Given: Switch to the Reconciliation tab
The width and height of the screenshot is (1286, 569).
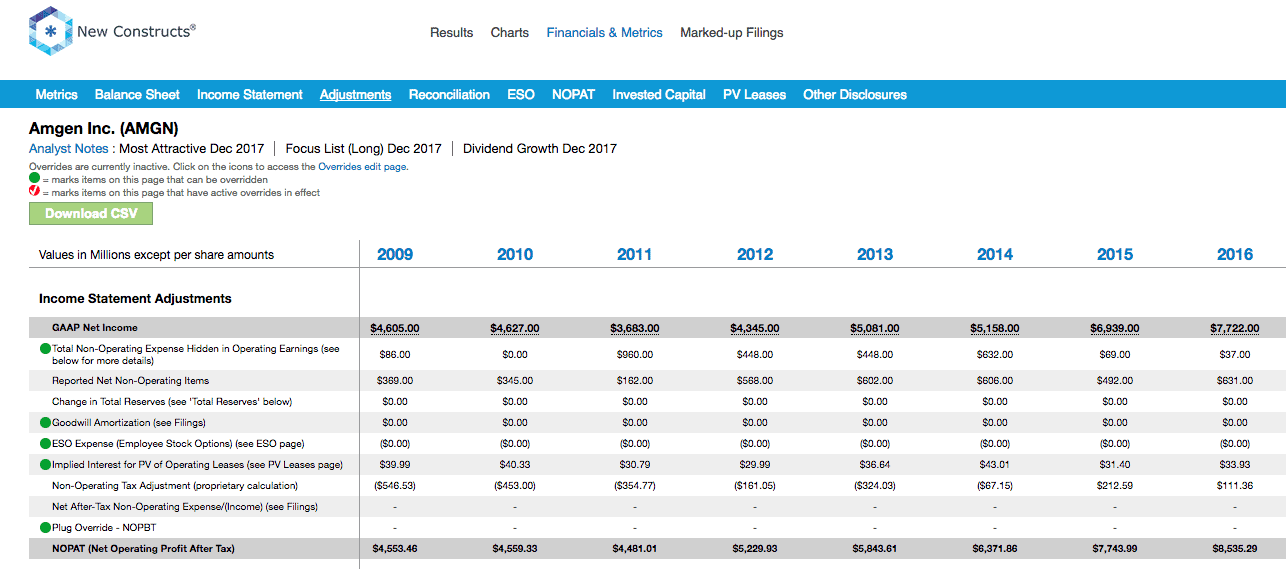Looking at the screenshot, I should click(x=449, y=95).
